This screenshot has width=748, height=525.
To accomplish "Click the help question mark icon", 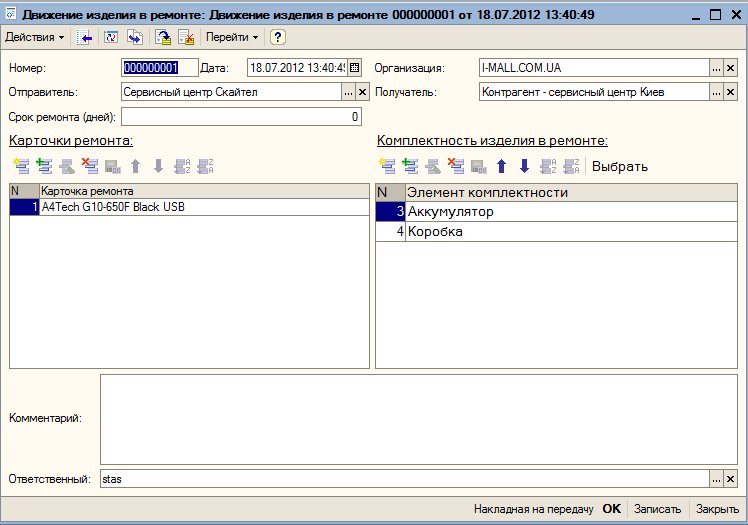I will [278, 37].
